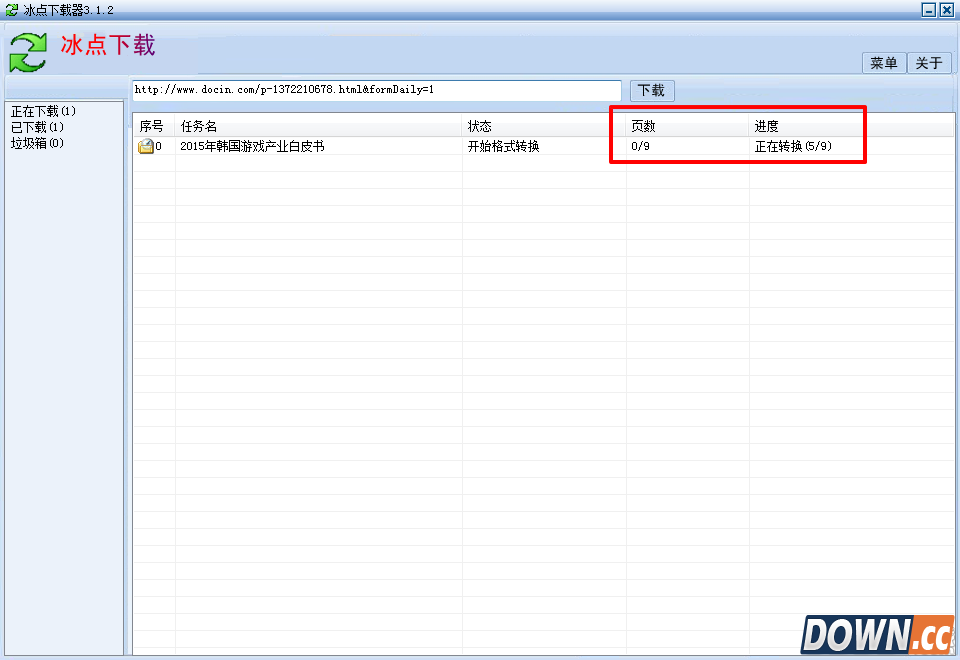960x660 pixels.
Task: Minimize the 冰点下载器 window
Action: point(928,9)
